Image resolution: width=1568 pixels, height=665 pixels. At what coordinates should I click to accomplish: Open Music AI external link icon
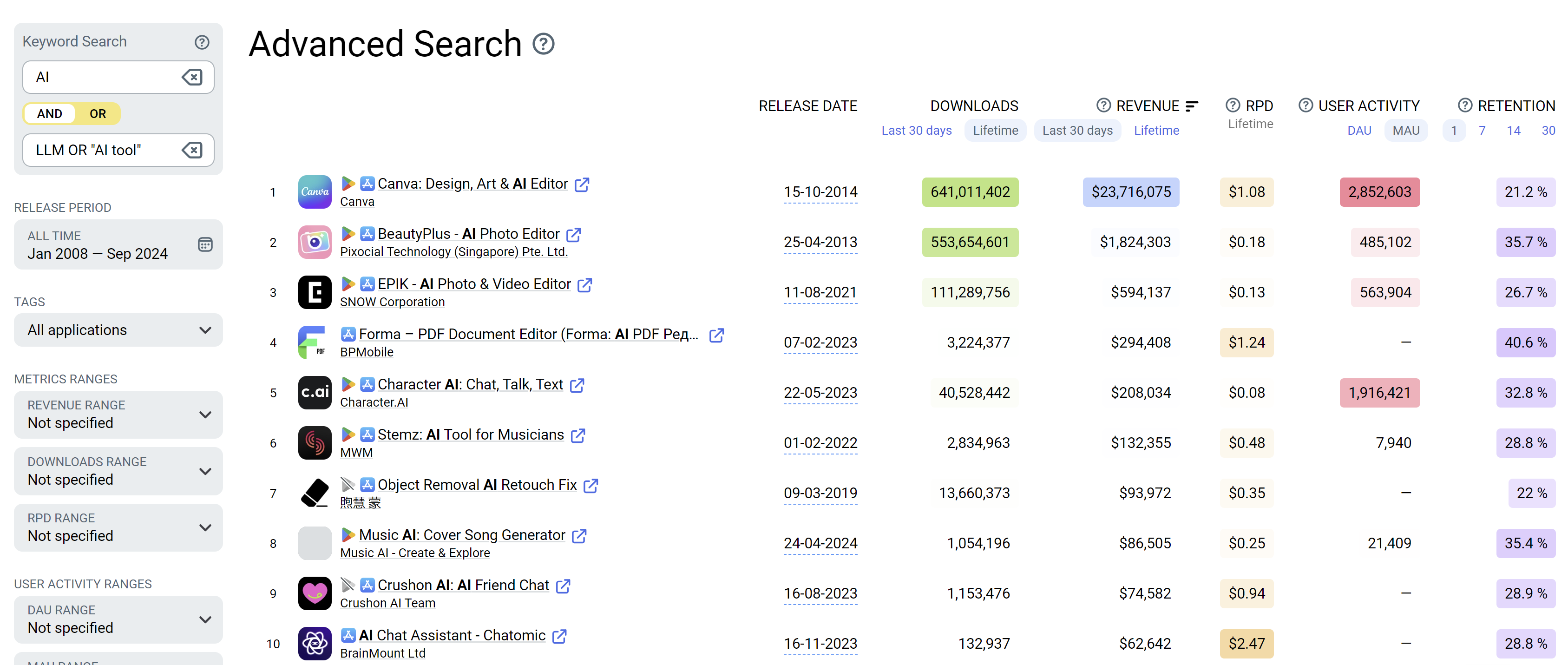pos(579,536)
